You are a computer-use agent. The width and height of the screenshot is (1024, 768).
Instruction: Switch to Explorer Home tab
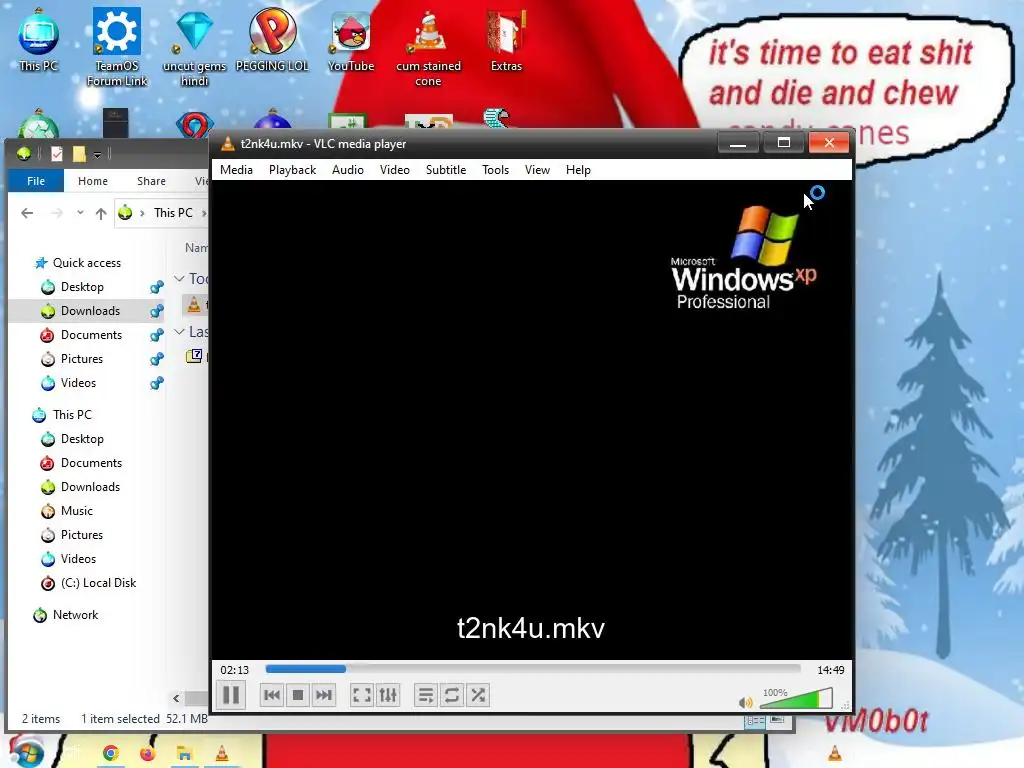pos(93,181)
